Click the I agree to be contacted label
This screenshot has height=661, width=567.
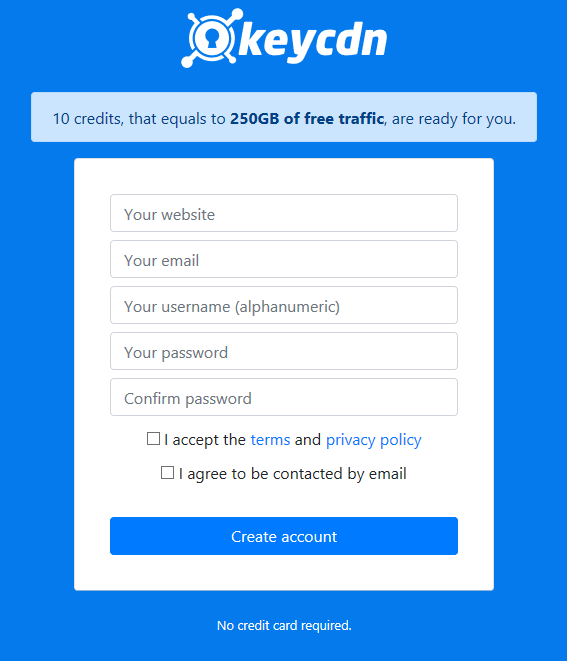tap(292, 474)
